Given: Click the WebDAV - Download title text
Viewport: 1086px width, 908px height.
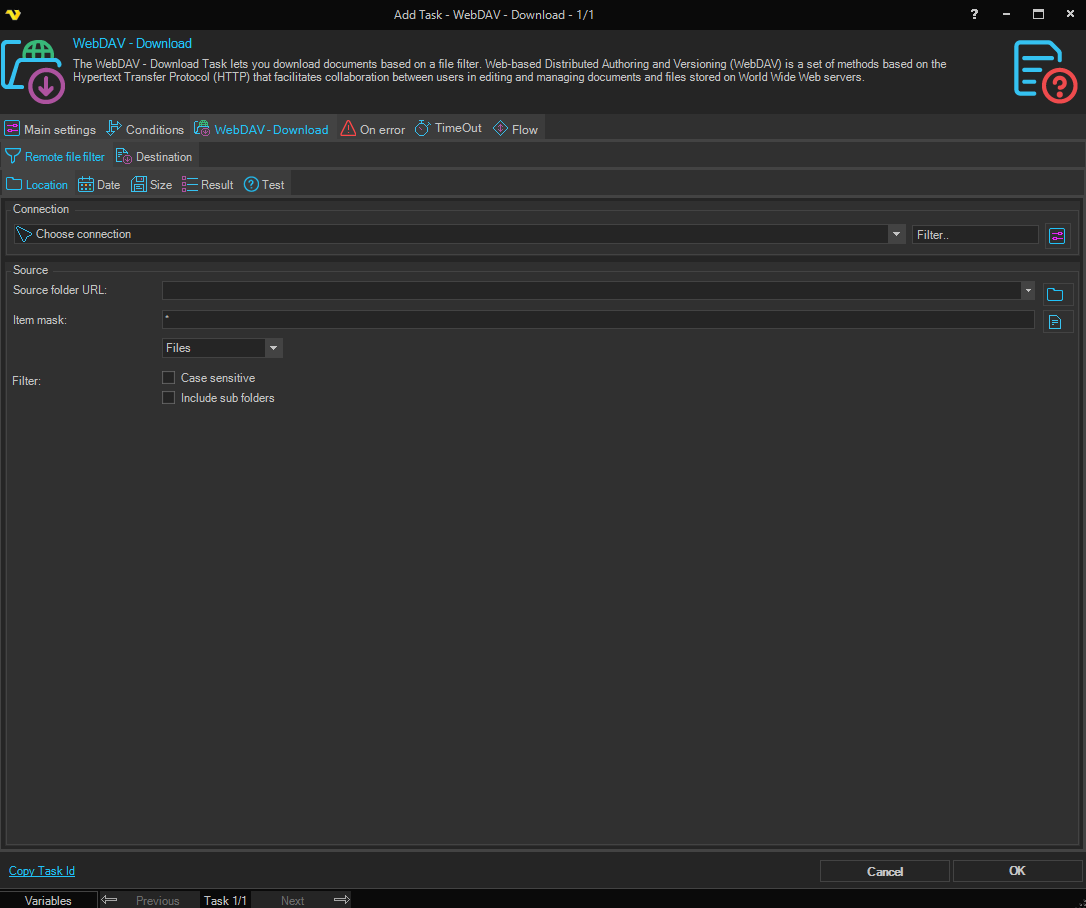Looking at the screenshot, I should pos(132,43).
